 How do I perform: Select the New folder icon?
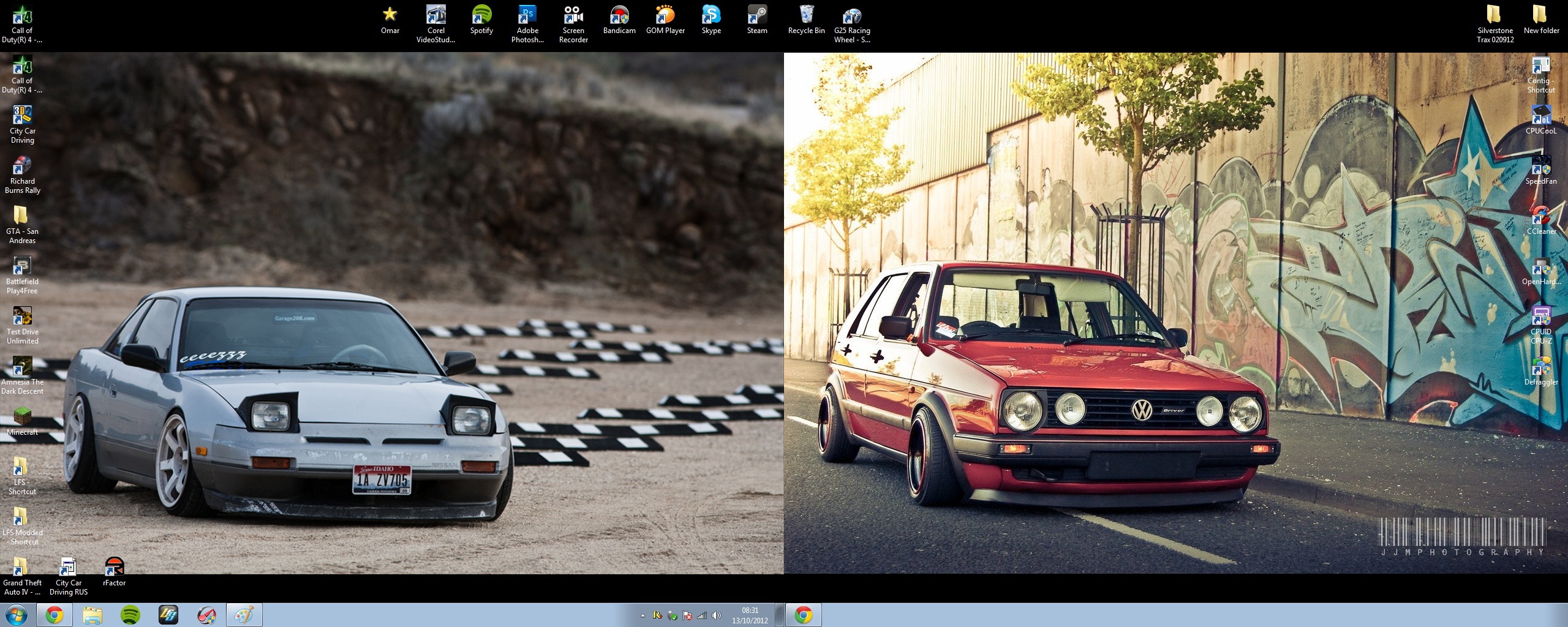1542,19
